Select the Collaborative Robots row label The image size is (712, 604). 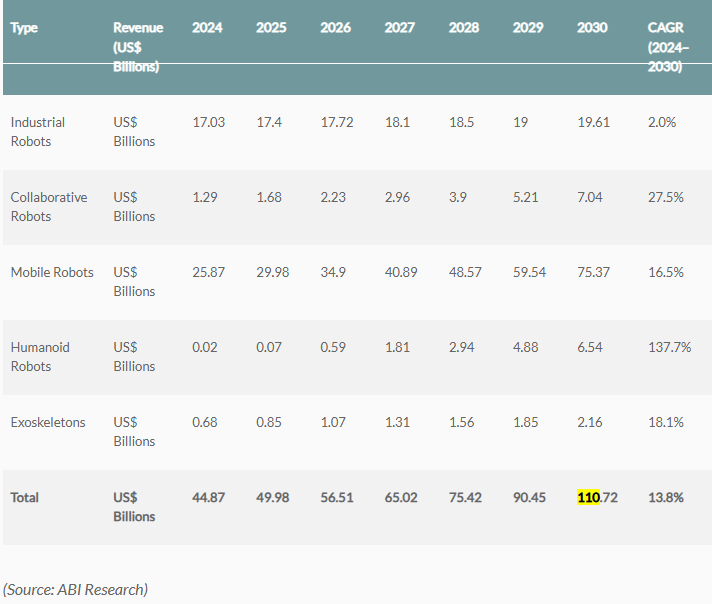pyautogui.click(x=49, y=206)
